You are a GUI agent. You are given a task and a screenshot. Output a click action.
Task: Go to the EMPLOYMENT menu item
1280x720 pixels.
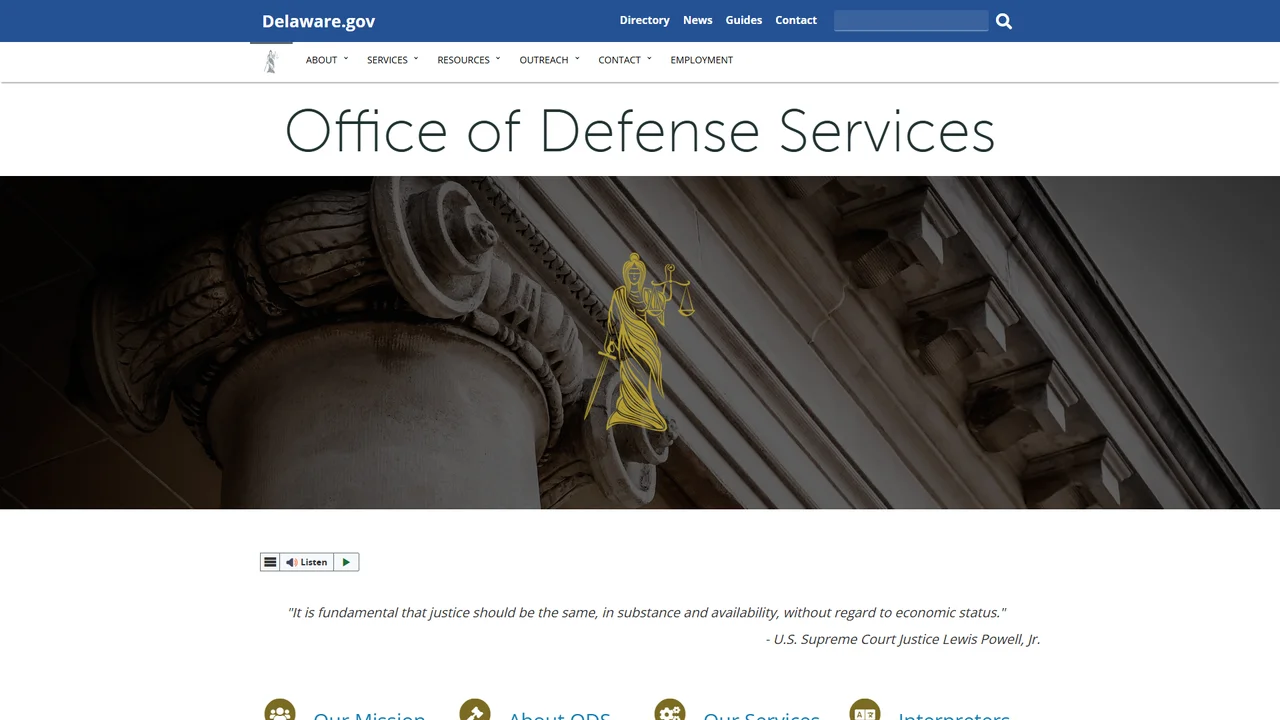coord(702,60)
